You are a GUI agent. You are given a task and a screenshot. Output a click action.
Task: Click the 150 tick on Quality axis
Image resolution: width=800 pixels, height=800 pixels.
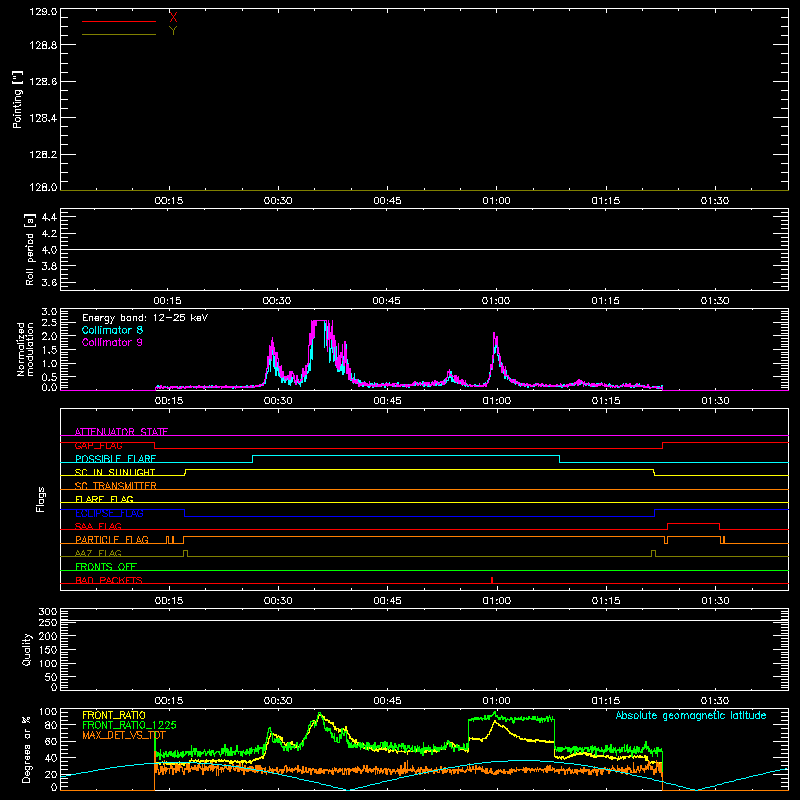[x=48, y=650]
